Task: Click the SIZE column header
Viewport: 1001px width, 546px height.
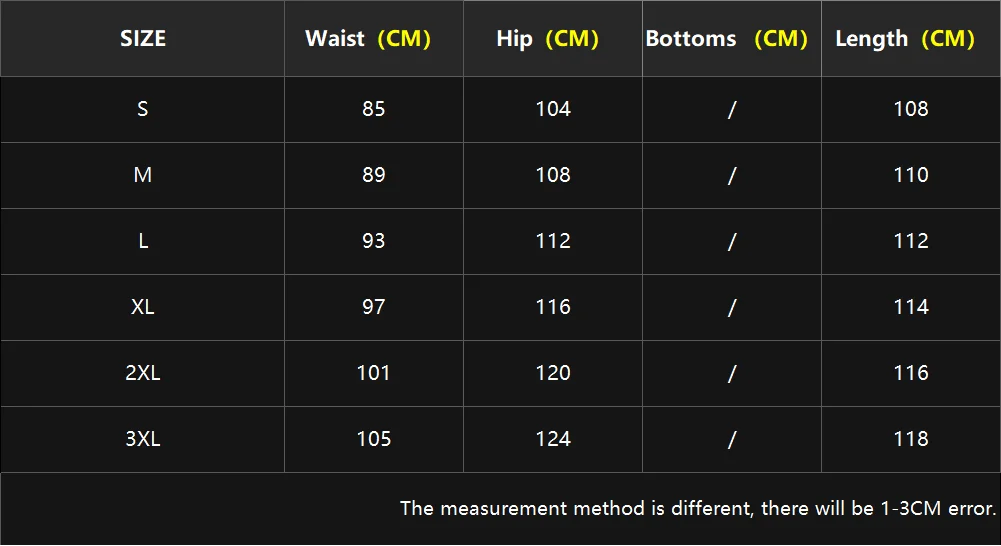Action: [x=143, y=39]
